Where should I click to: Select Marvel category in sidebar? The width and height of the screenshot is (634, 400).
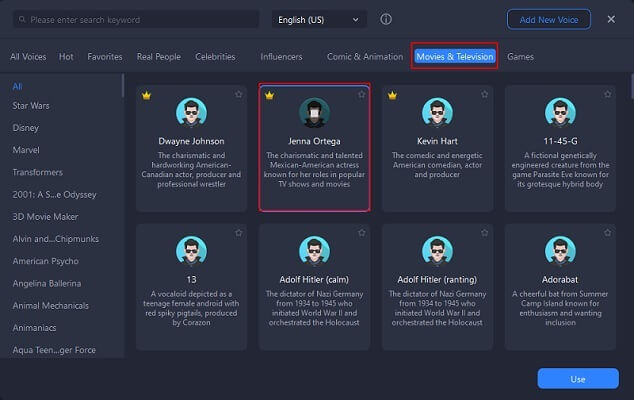click(26, 150)
